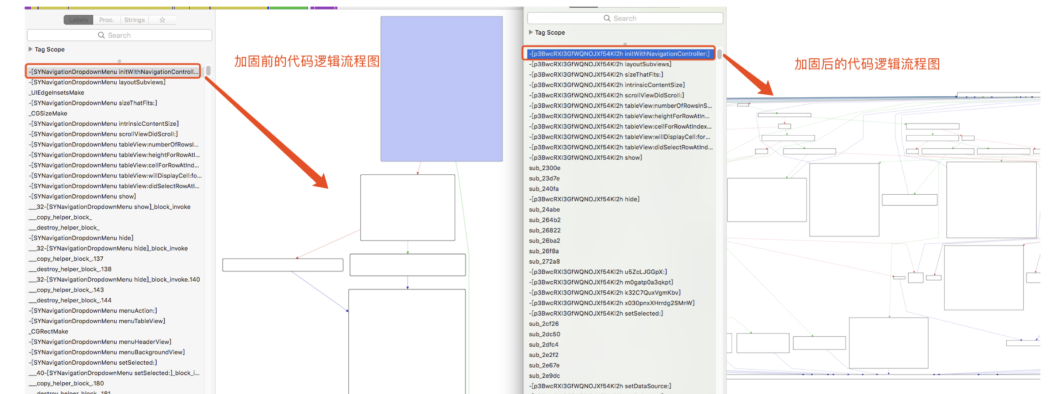Select p3BwcRXI3... m0gatp0a3qkpt row

(601, 281)
